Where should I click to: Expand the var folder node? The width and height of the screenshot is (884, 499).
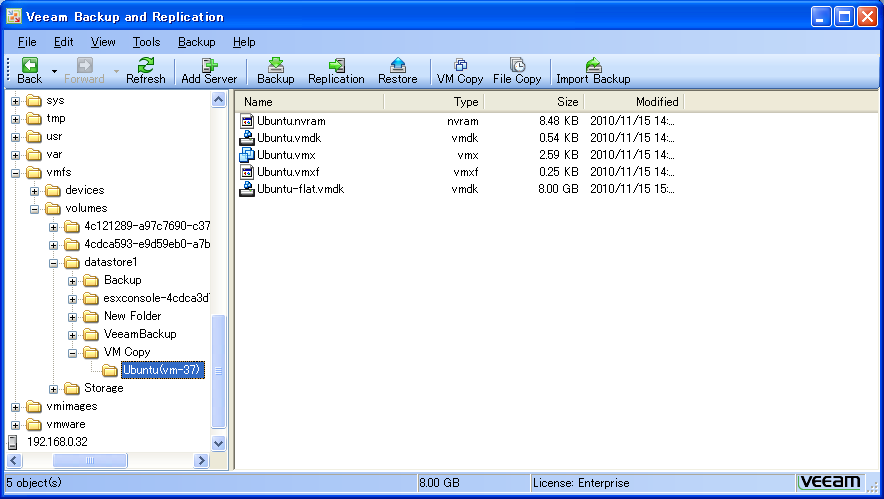point(16,156)
